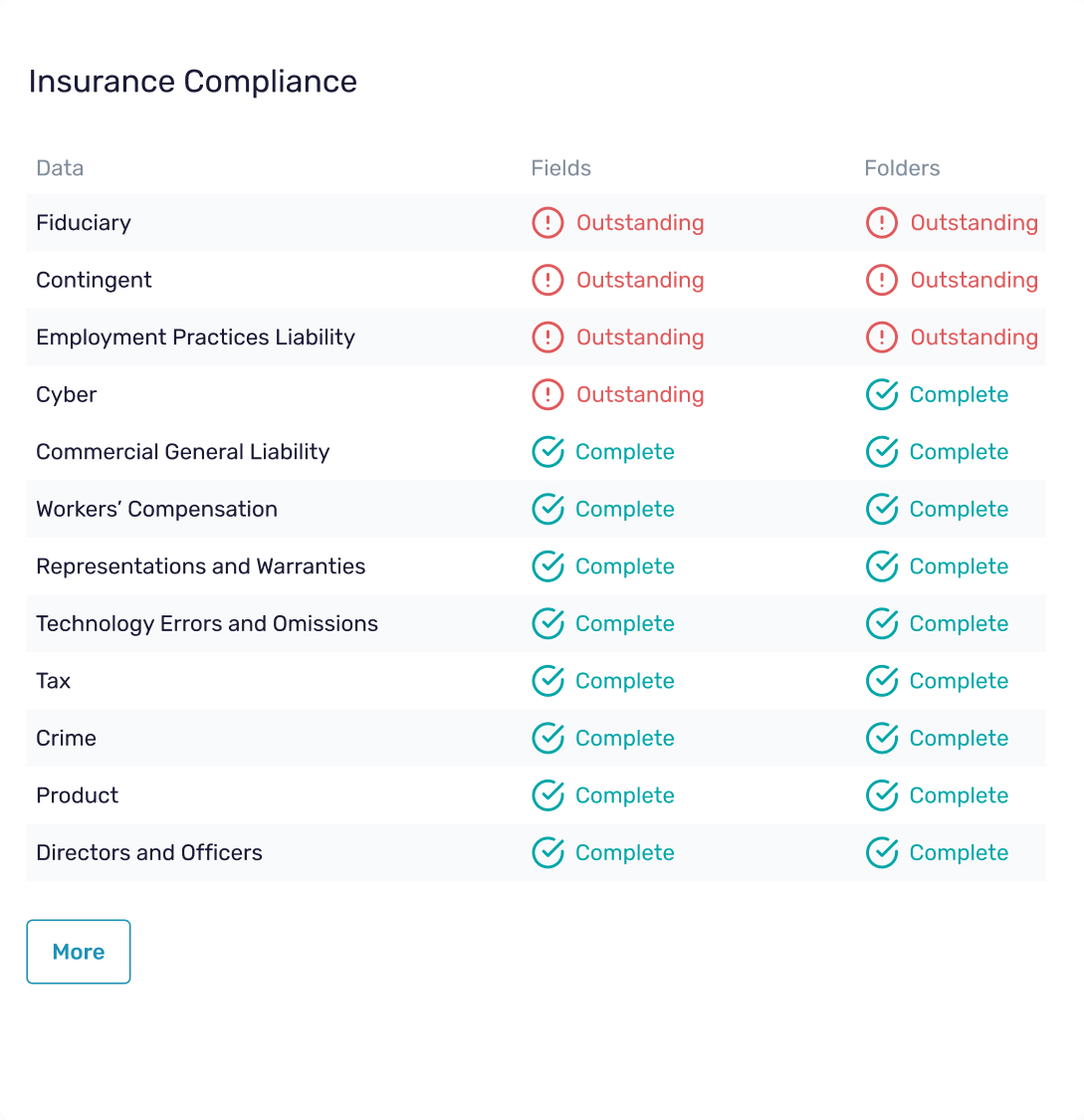This screenshot has width=1084, height=1120.
Task: Click the Data column header
Action: coord(60,168)
